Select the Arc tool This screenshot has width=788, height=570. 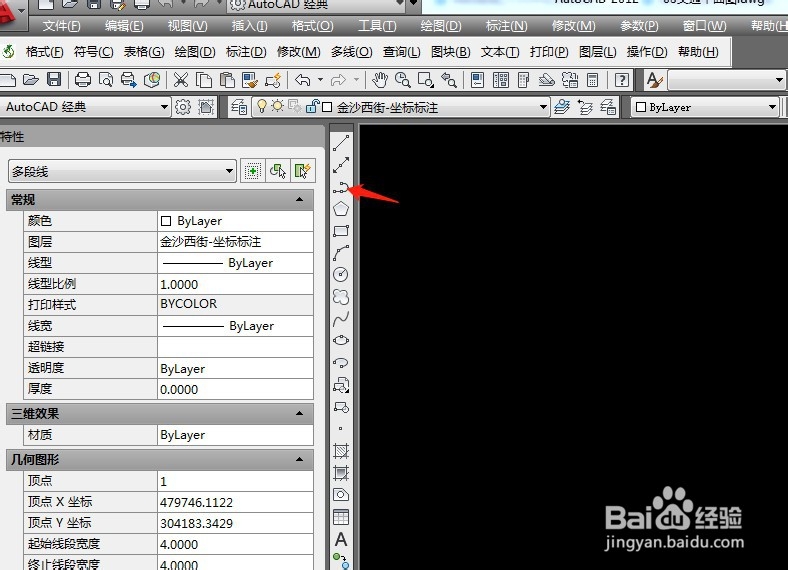point(341,253)
